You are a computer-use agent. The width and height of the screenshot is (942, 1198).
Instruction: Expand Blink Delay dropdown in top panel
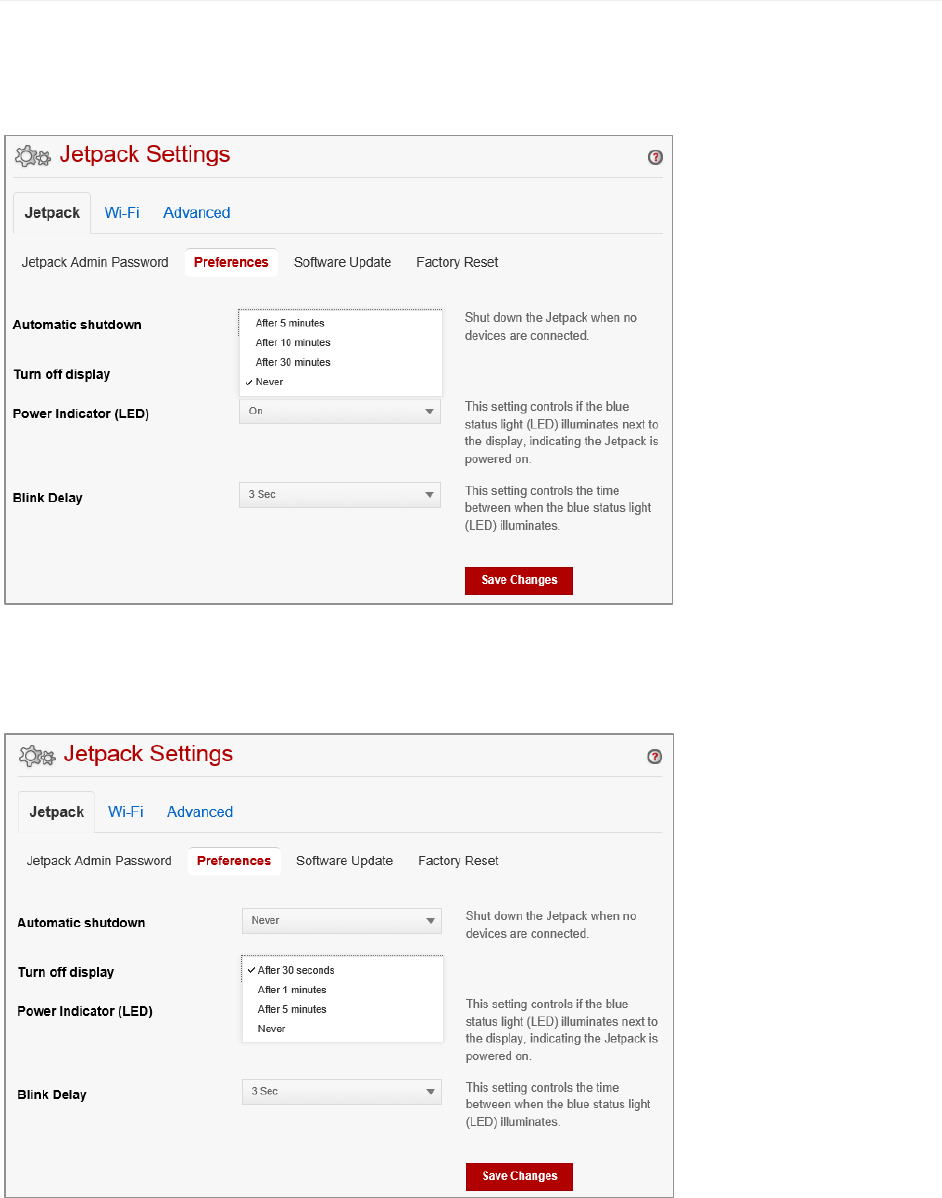tap(340, 494)
